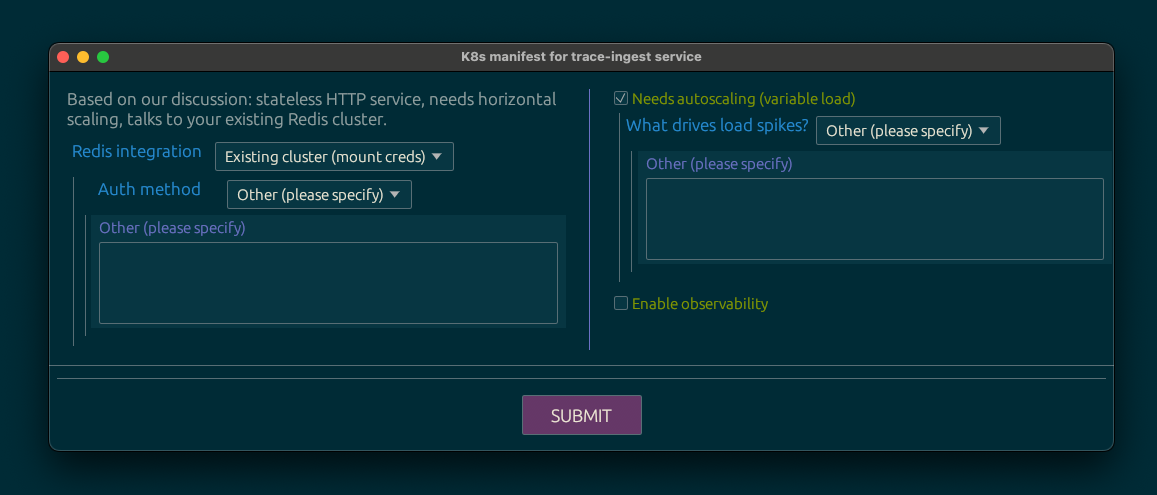Open the load spikes driver dropdown
1157x495 pixels.
coord(908,131)
